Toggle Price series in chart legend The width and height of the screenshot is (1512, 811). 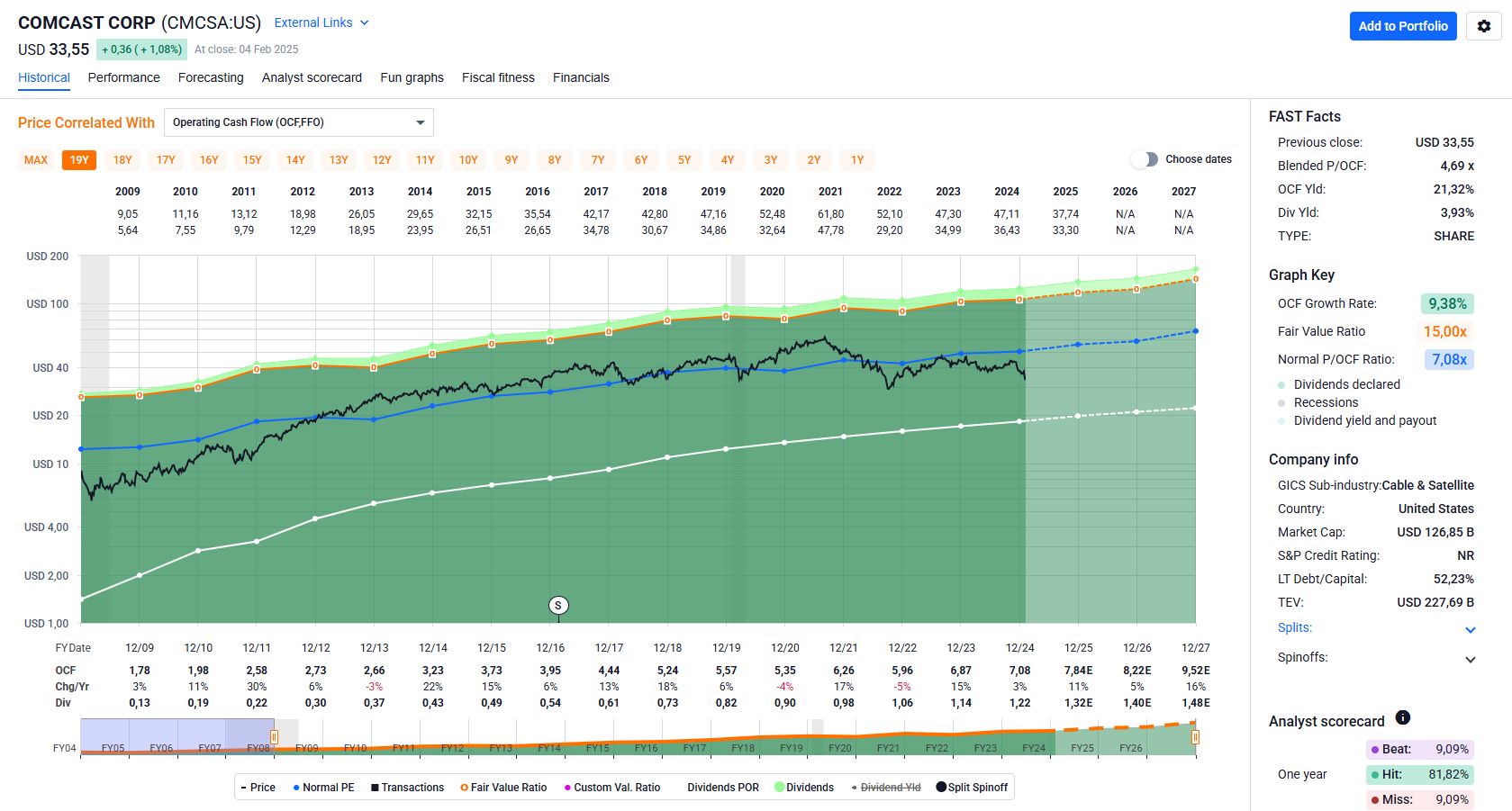[258, 788]
